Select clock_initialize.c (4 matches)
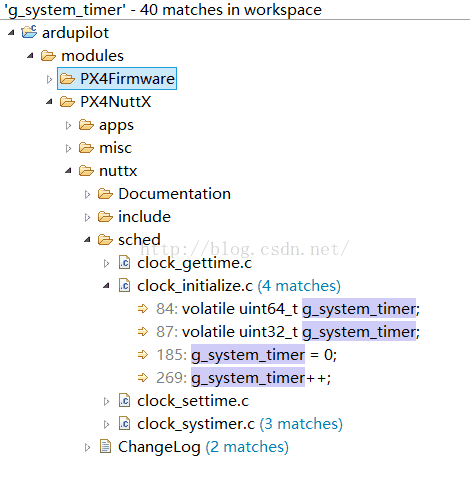470x477 pixels. pos(239,286)
